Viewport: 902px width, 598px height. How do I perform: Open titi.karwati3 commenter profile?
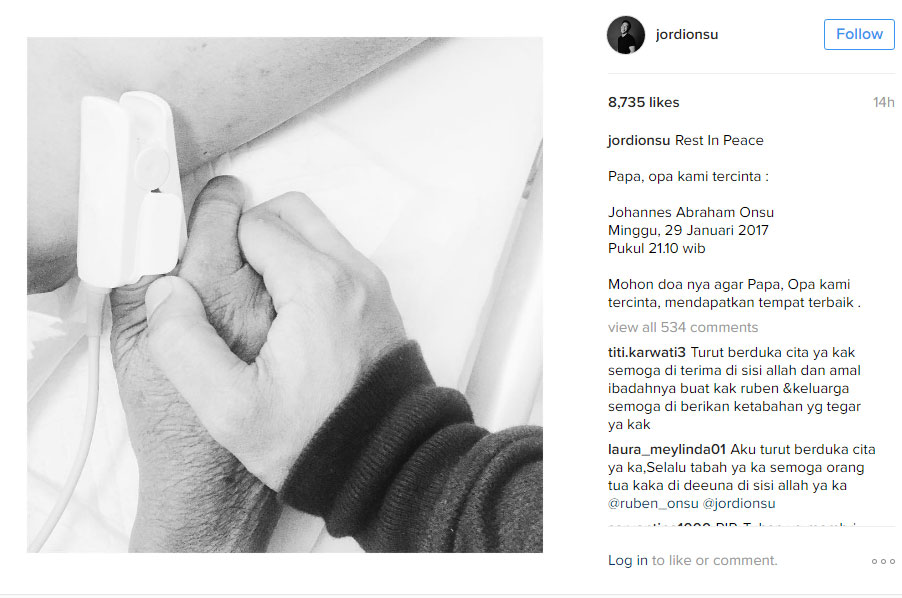[647, 352]
